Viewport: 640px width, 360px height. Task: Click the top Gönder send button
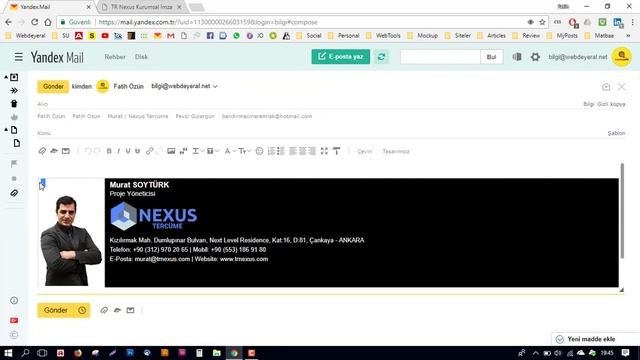click(53, 87)
